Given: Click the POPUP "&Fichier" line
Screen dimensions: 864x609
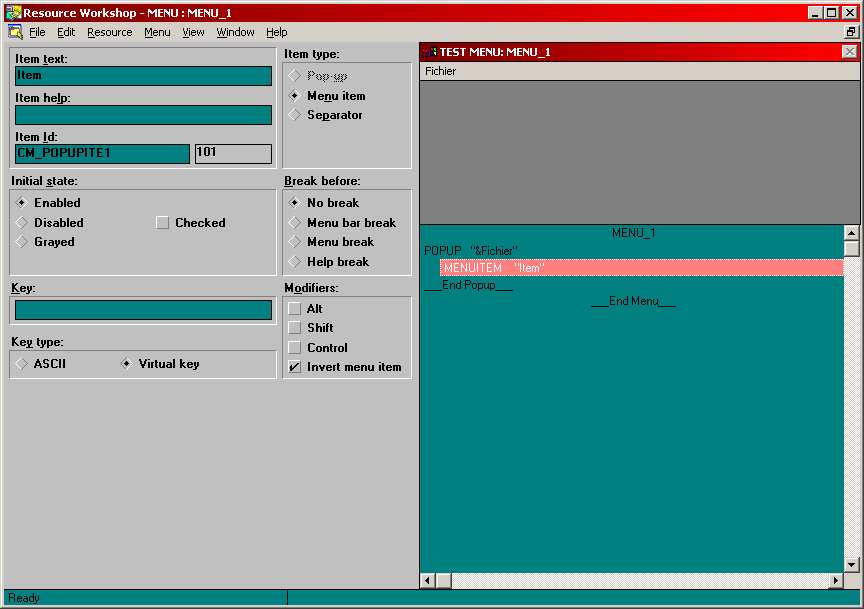Looking at the screenshot, I should pyautogui.click(x=471, y=250).
